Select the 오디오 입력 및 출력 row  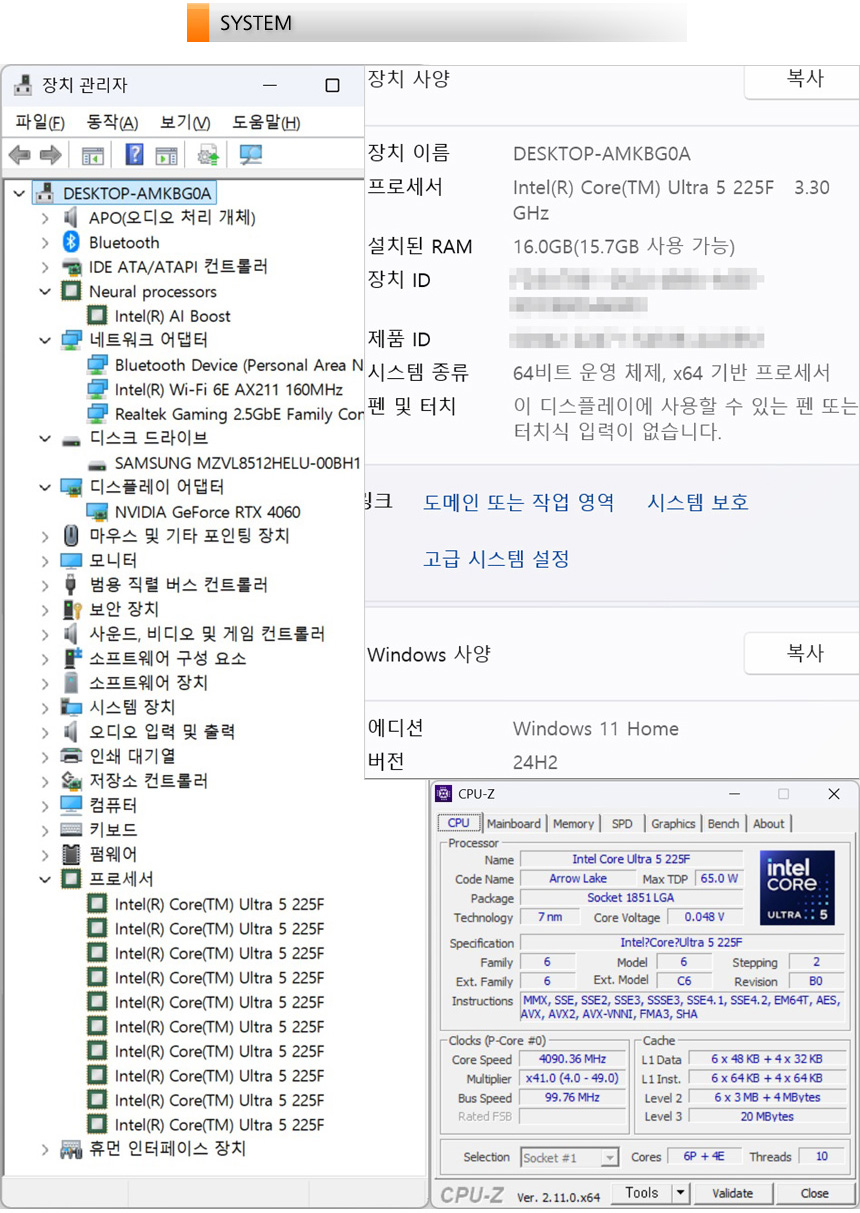coord(149,732)
